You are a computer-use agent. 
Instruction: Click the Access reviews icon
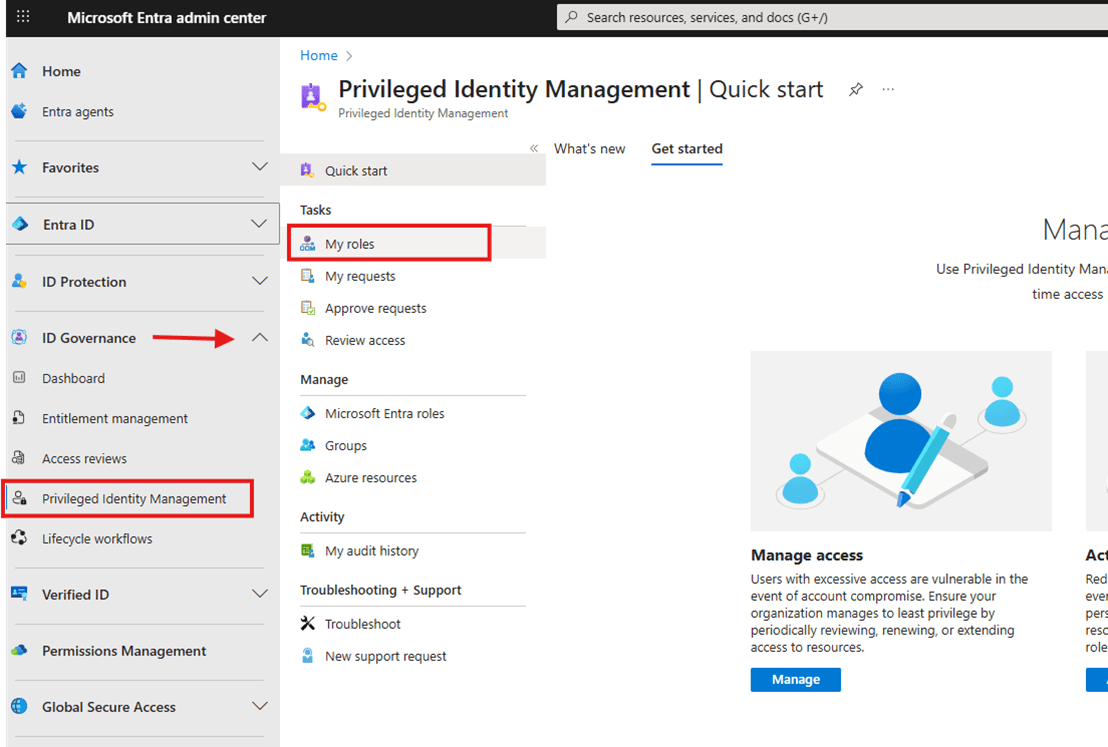coord(19,458)
